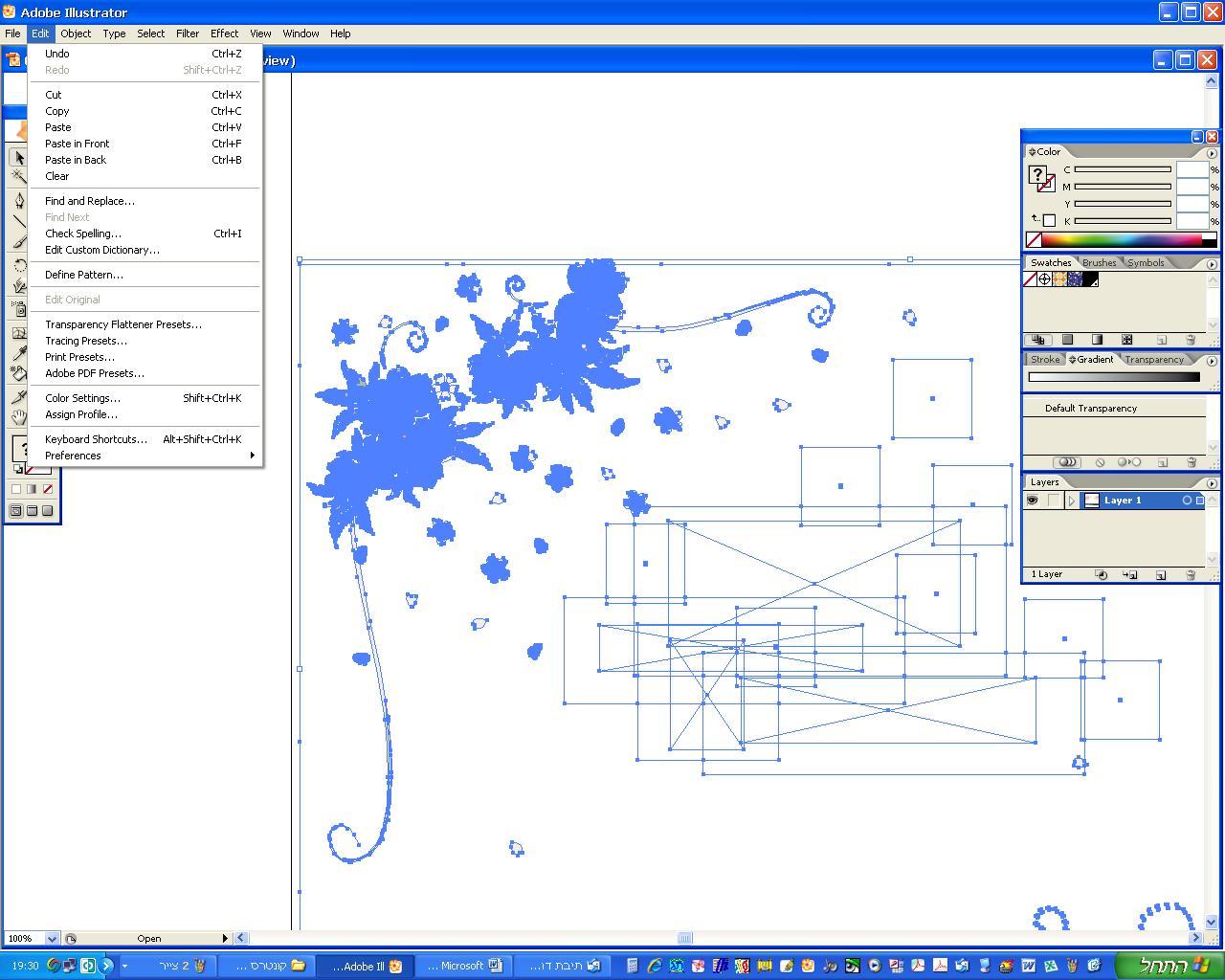Select the Hand tool
The image size is (1225, 980).
click(x=18, y=417)
